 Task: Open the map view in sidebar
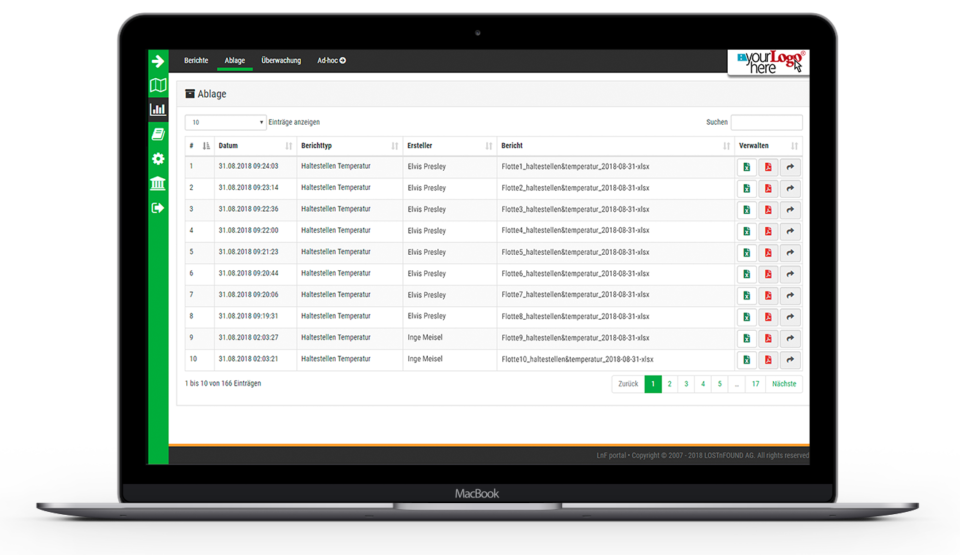(157, 86)
